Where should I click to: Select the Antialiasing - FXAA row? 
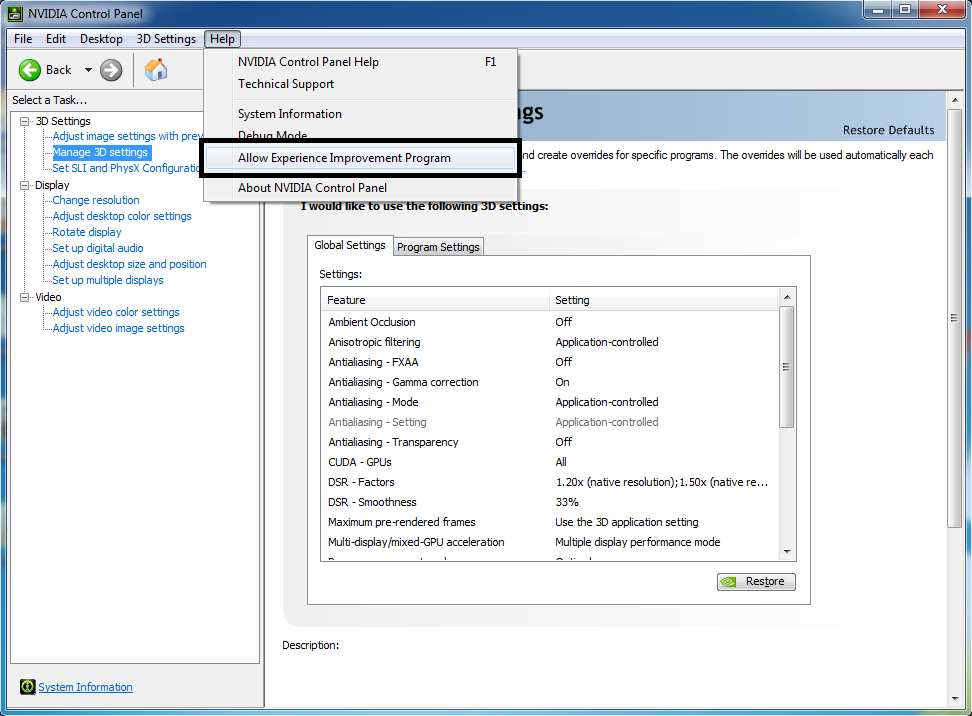click(549, 362)
